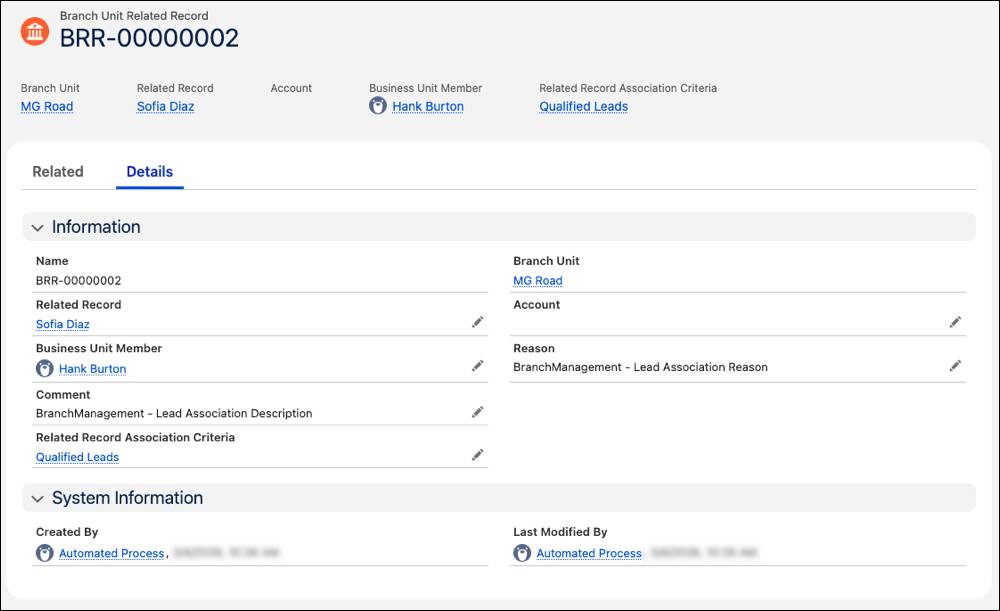The width and height of the screenshot is (1000, 611).
Task: Click the Reason field label
Action: (534, 348)
